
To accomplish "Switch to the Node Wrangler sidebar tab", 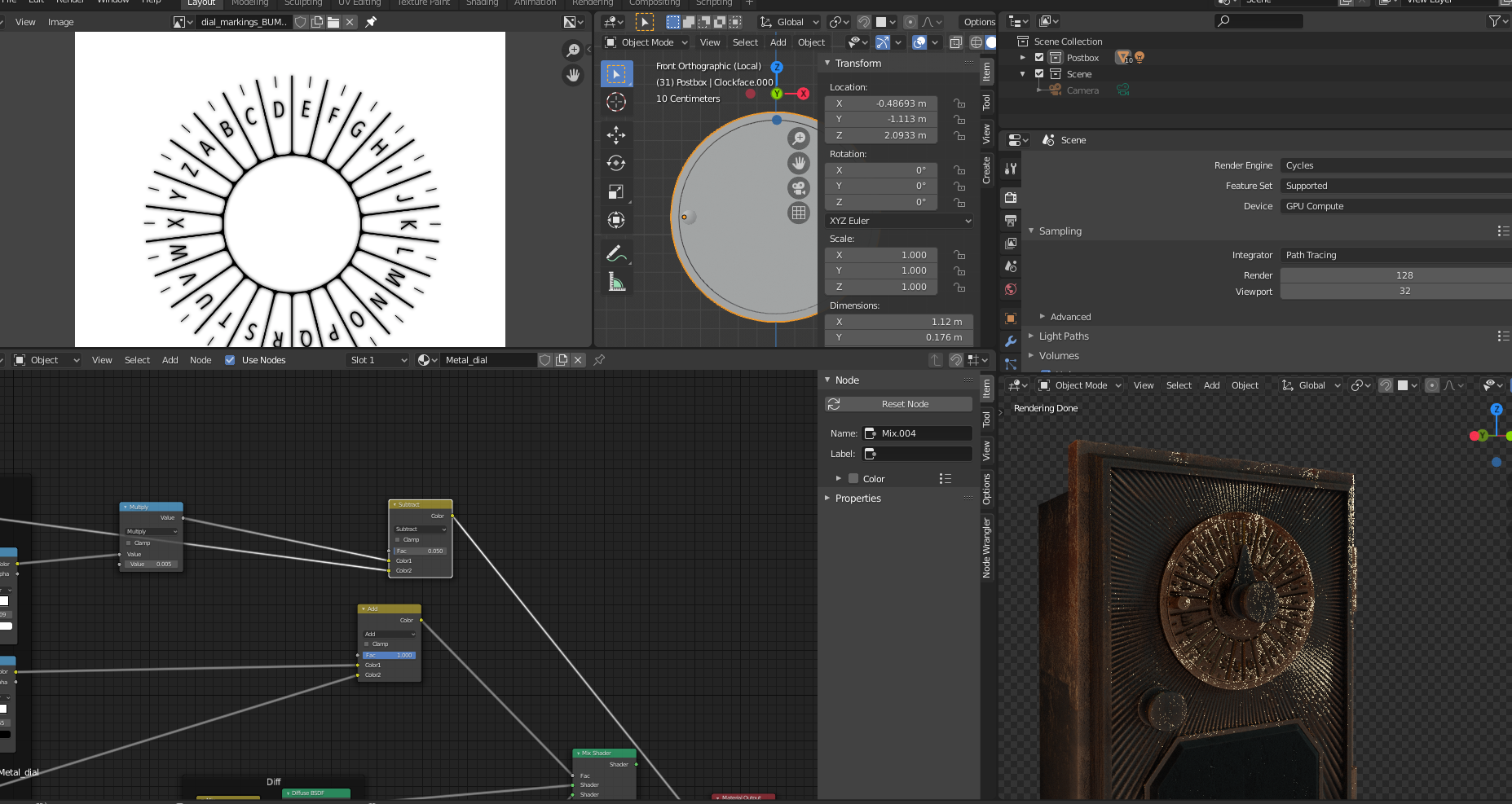I will click(986, 548).
